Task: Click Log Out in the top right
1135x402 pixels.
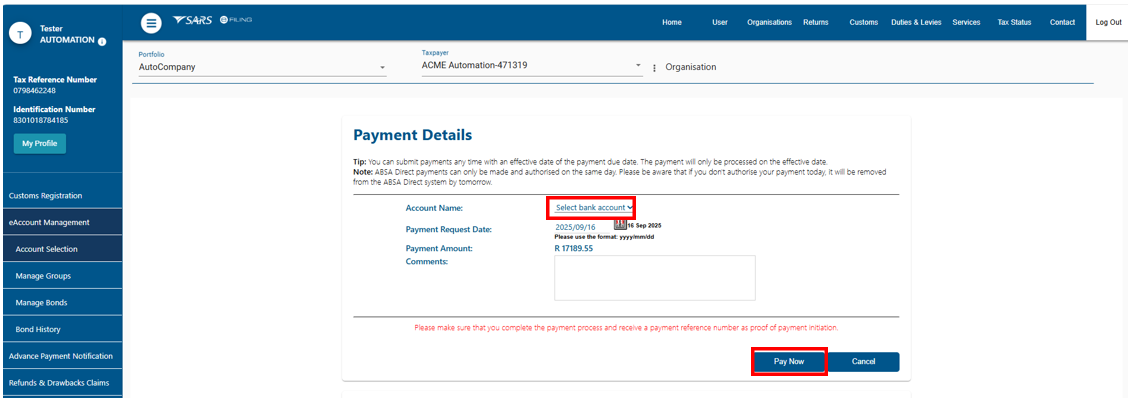Action: point(1108,22)
